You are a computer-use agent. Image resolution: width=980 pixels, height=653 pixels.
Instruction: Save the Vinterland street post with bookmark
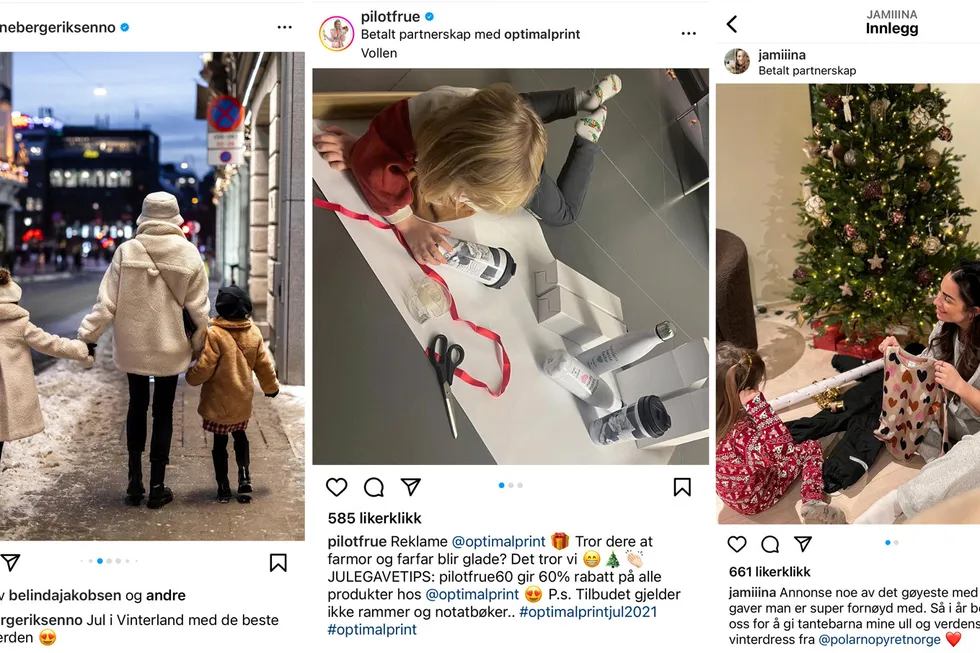[278, 562]
